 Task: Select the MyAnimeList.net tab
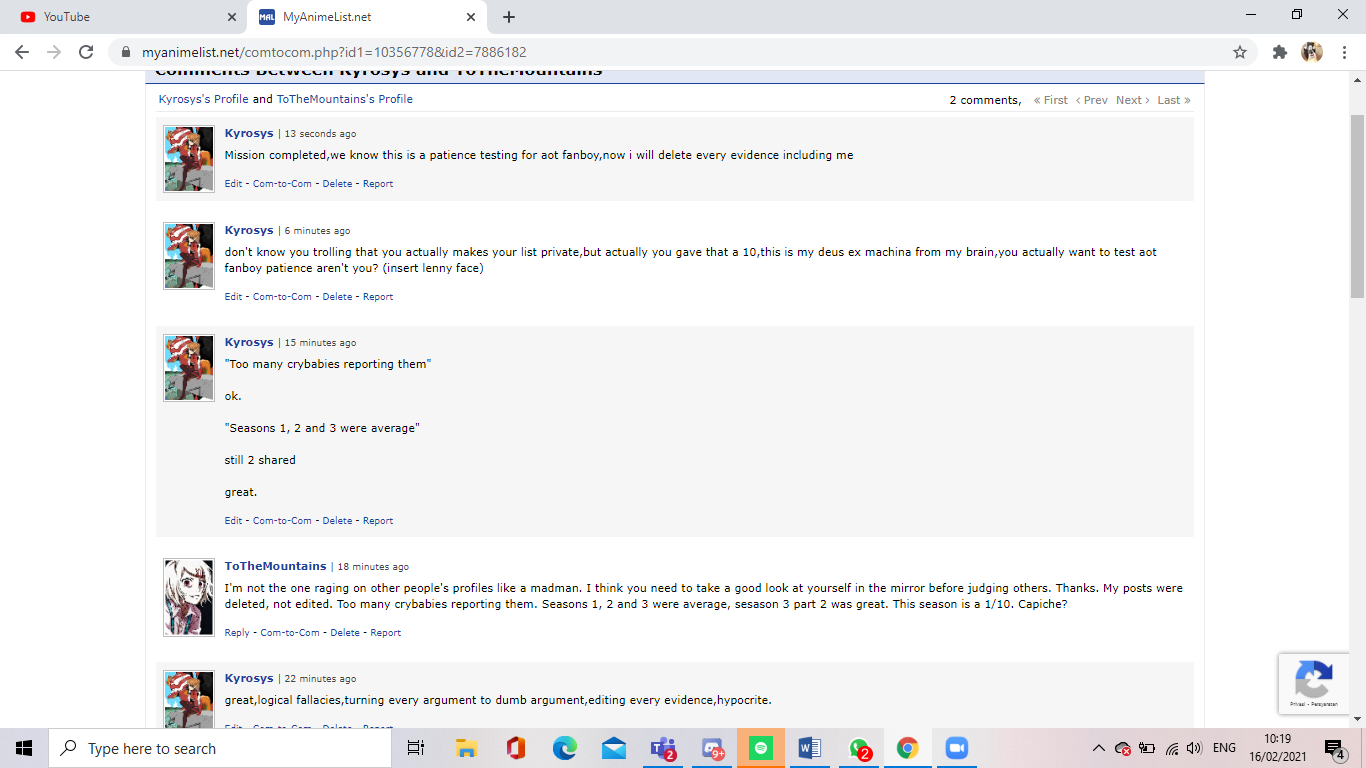tap(367, 17)
